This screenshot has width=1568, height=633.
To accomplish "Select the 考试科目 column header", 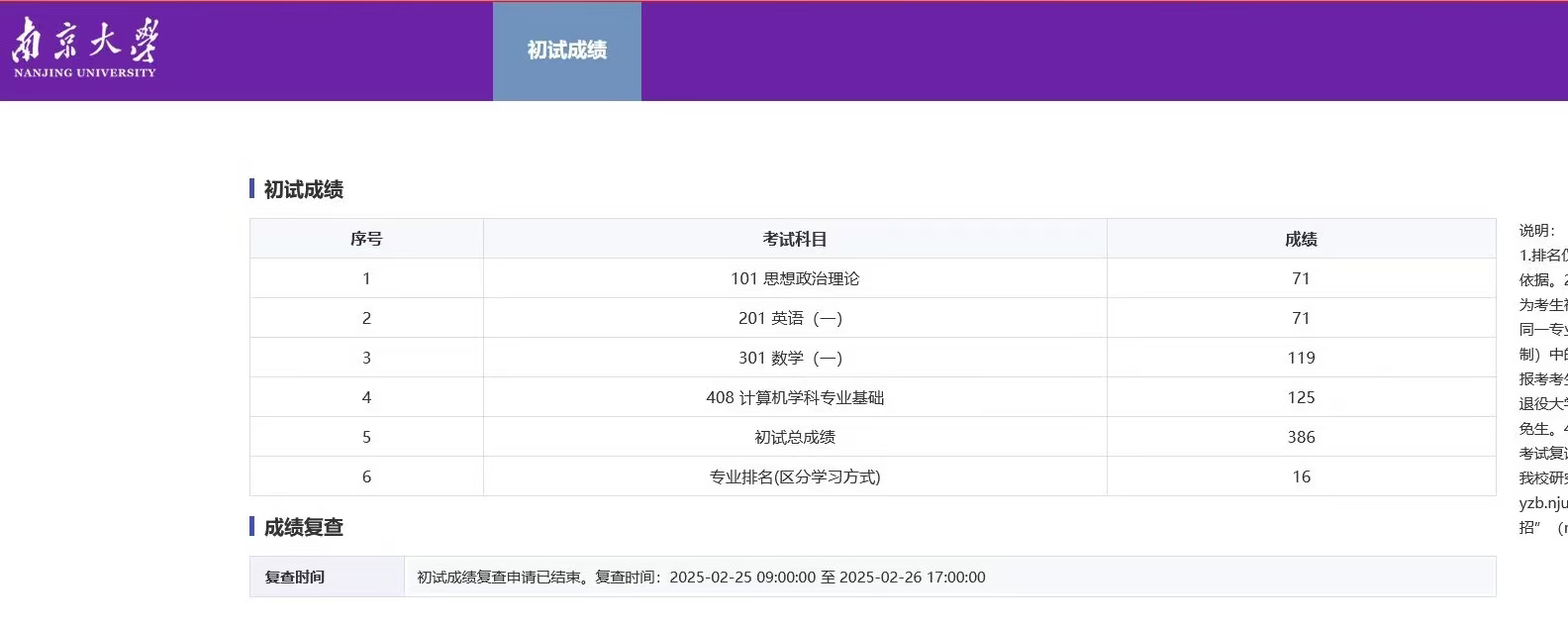I will coord(794,239).
